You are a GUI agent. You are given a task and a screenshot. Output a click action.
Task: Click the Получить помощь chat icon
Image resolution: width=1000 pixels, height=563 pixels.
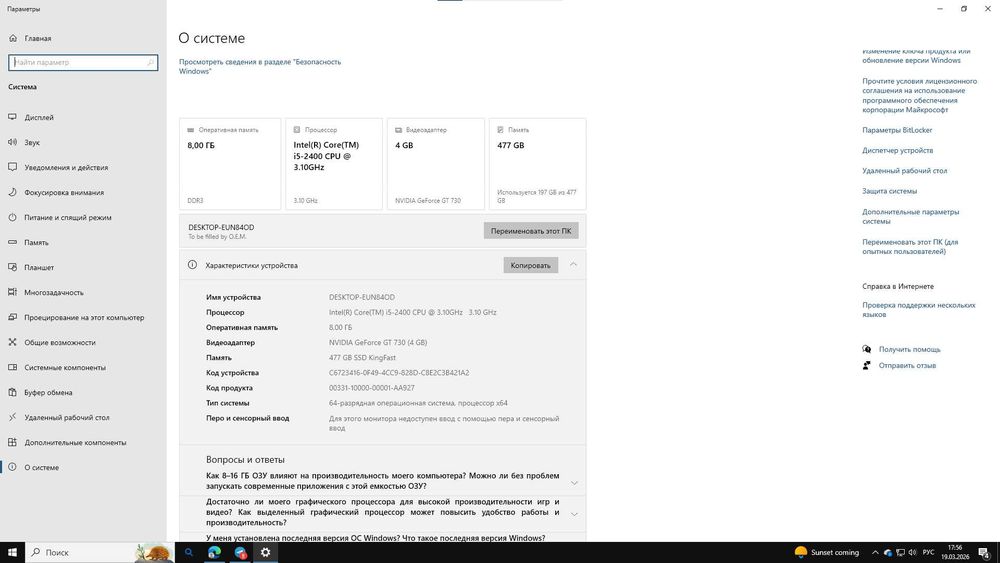tap(867, 349)
